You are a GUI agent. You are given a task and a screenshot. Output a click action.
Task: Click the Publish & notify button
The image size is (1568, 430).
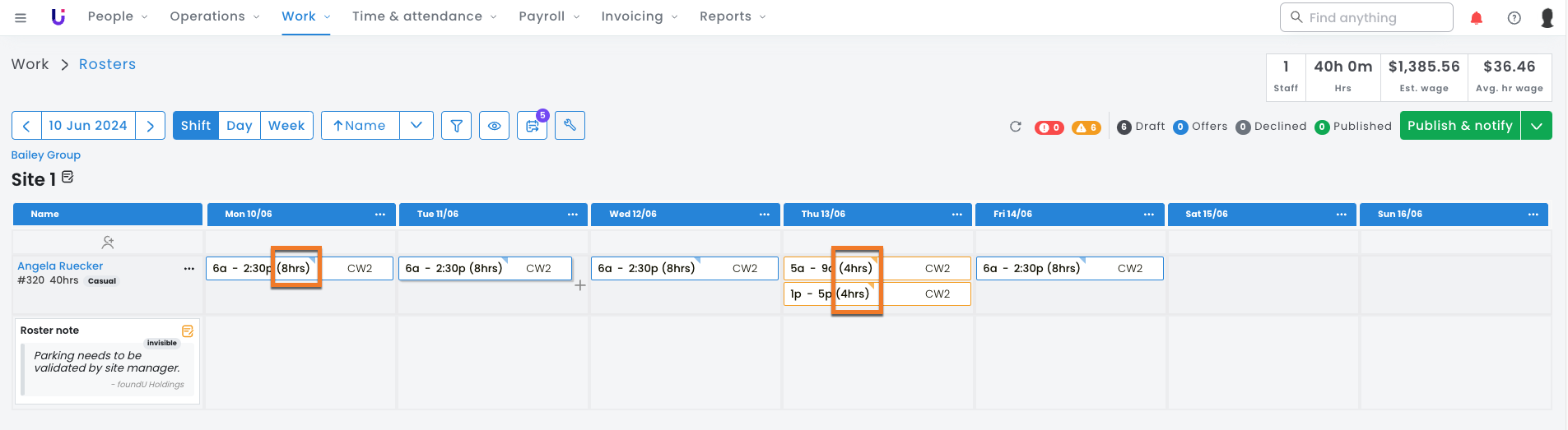click(x=1459, y=126)
